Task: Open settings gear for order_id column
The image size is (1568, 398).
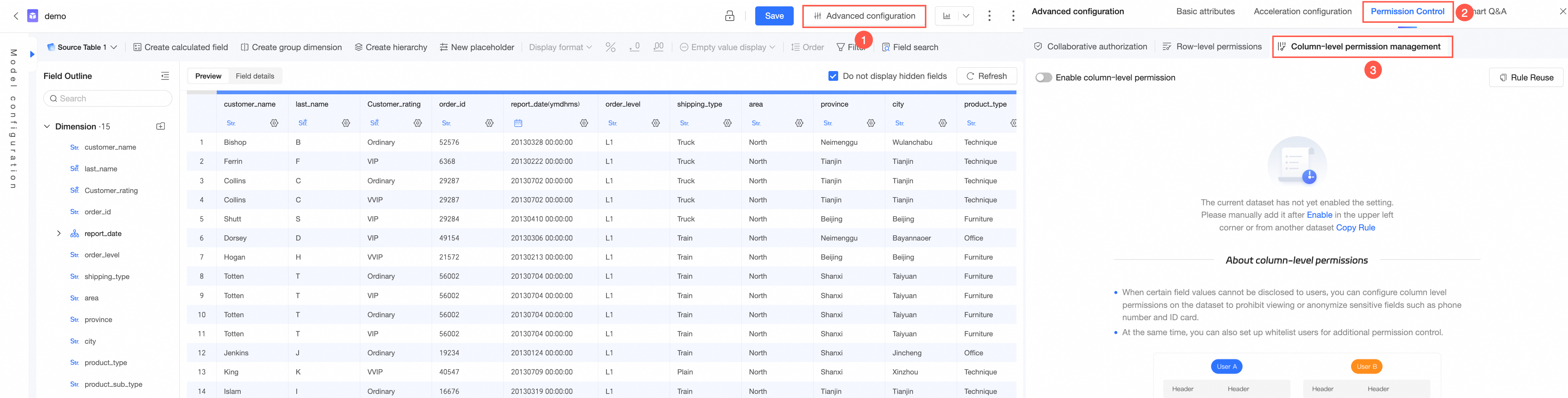Action: pyautogui.click(x=490, y=123)
